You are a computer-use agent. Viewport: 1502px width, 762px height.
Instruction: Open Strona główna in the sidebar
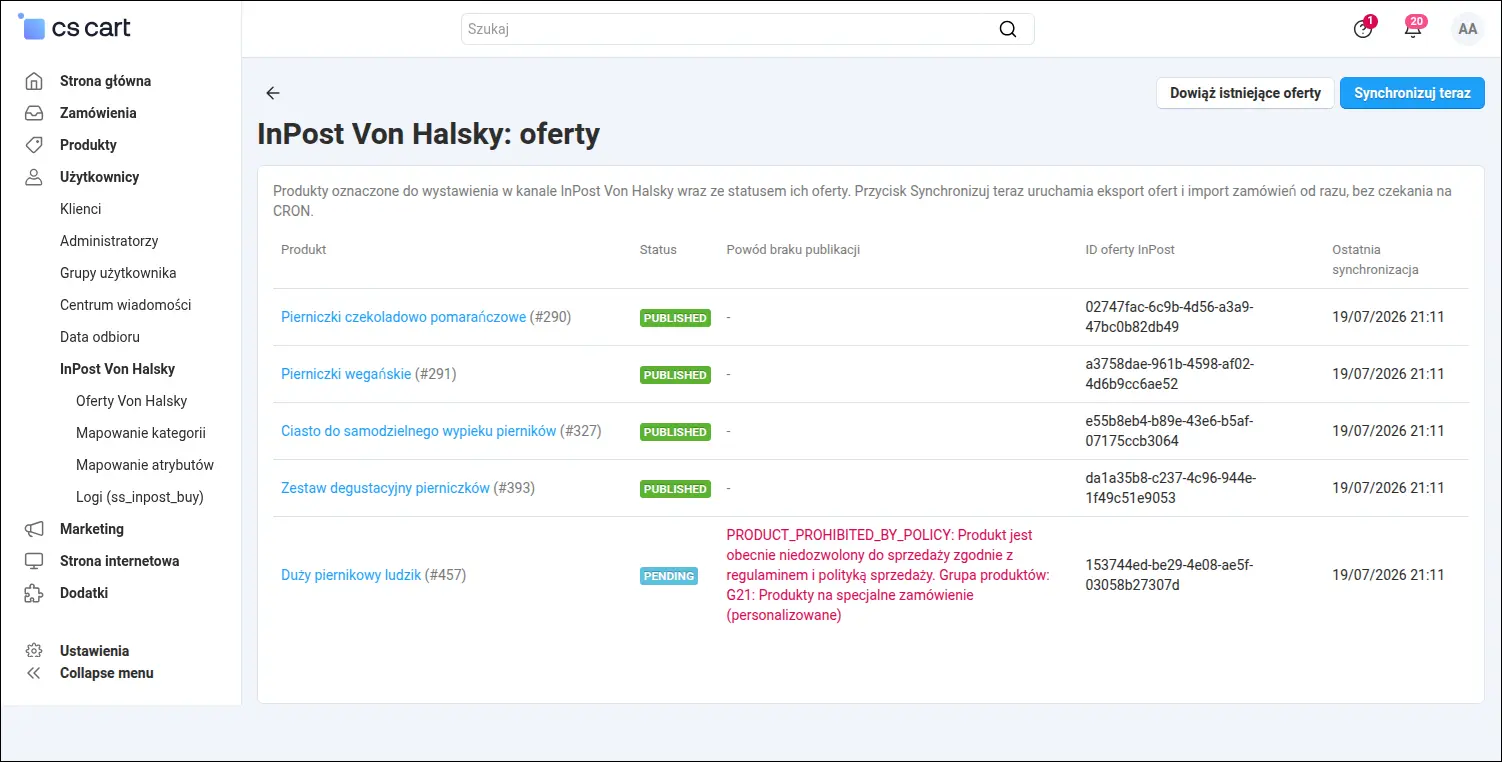(x=105, y=81)
